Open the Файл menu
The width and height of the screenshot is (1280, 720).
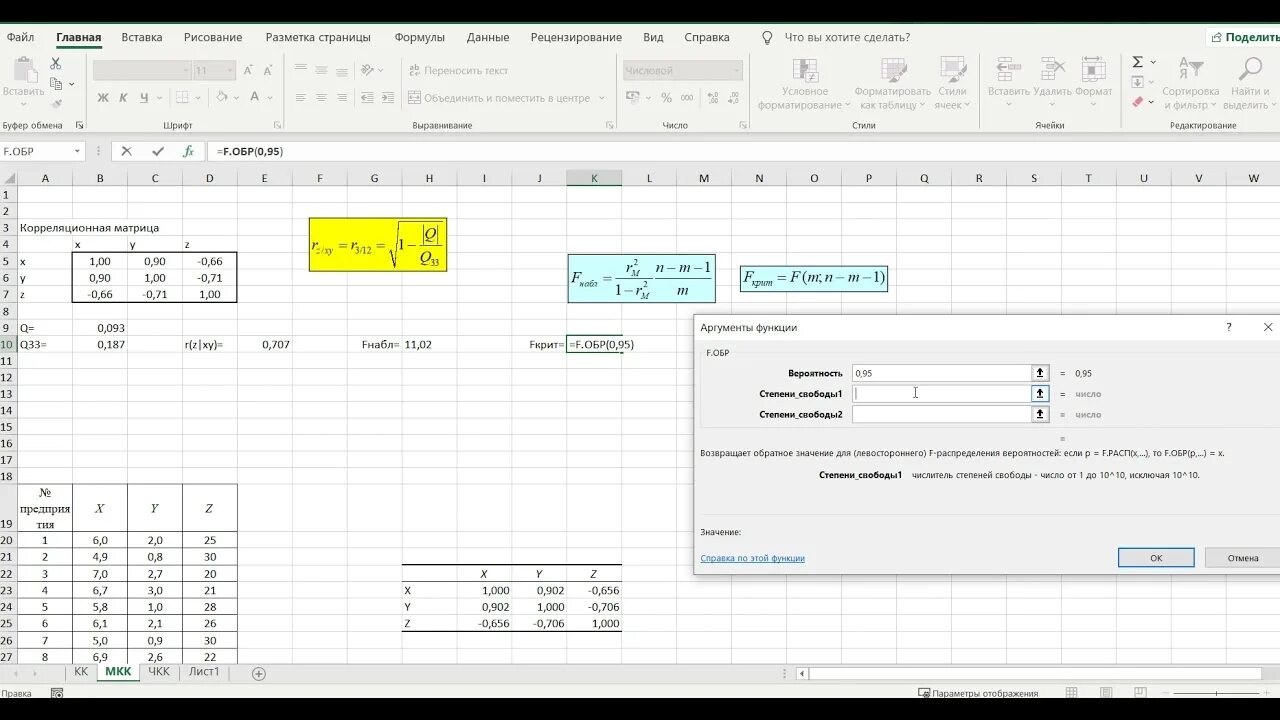(20, 37)
